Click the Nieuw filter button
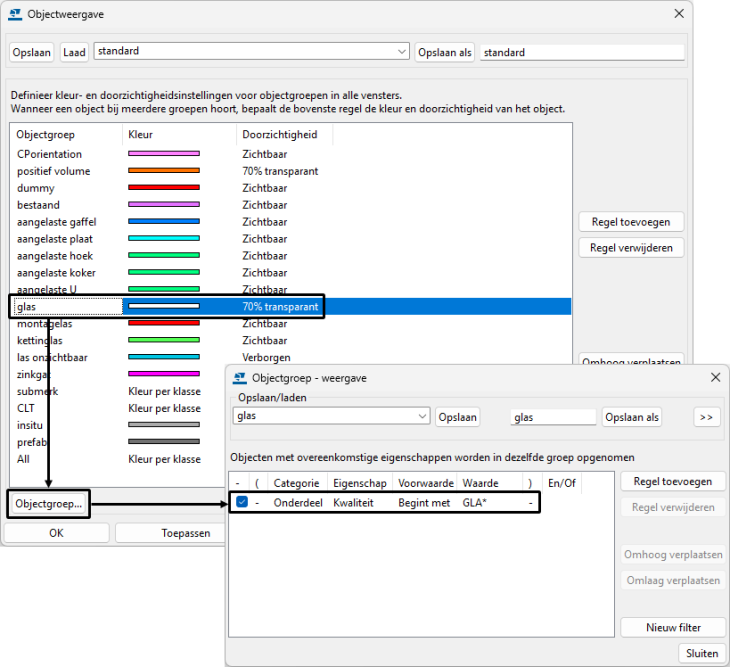 [x=673, y=627]
